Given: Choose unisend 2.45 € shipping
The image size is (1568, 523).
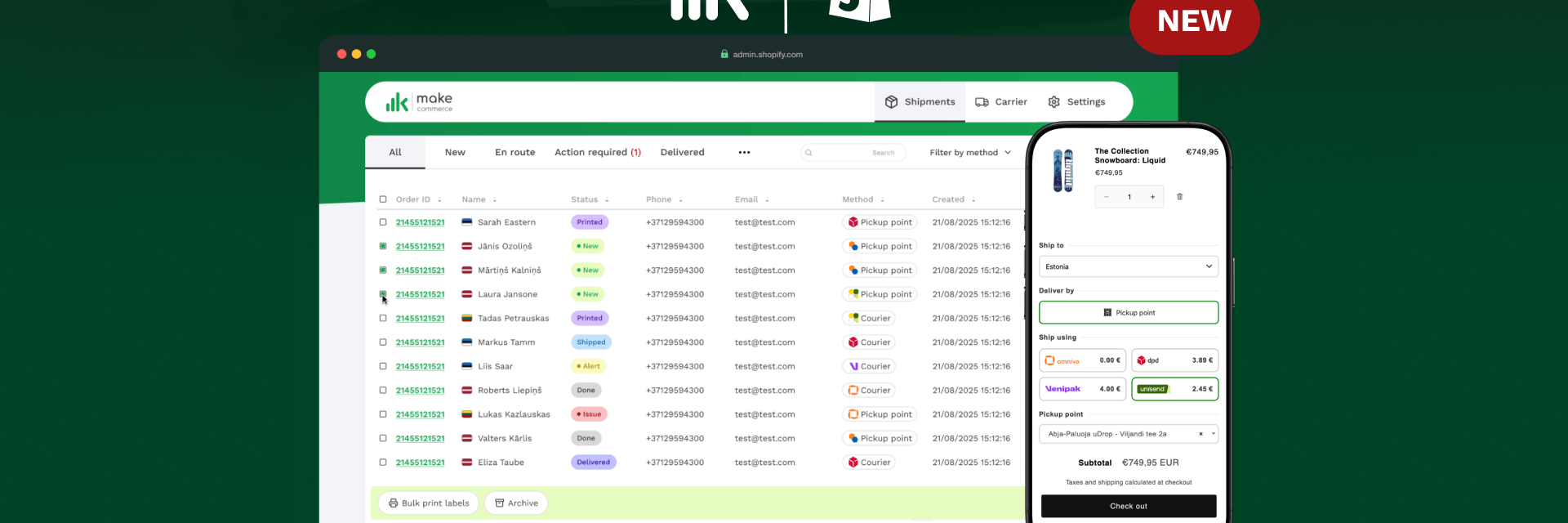Looking at the screenshot, I should click(x=1175, y=389).
